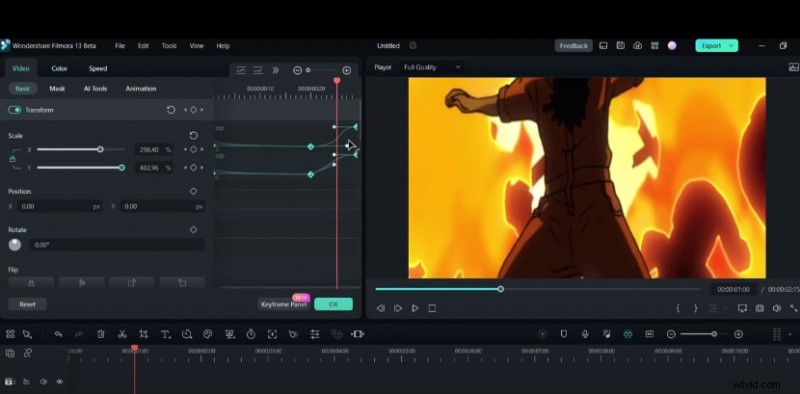Delete selected clip with trash icon

101,334
